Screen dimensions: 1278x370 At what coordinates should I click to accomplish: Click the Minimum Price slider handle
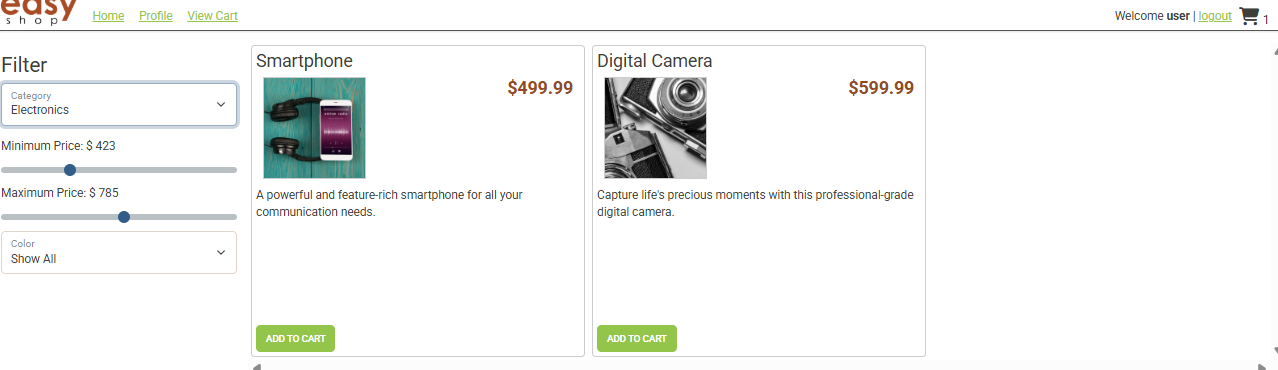coord(70,170)
